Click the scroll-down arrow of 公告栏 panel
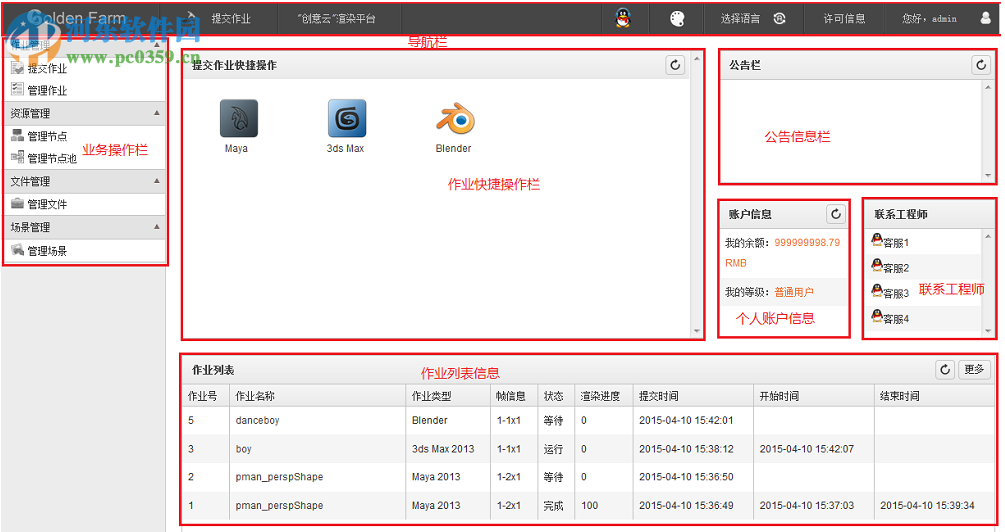The image size is (1005, 532). click(988, 175)
